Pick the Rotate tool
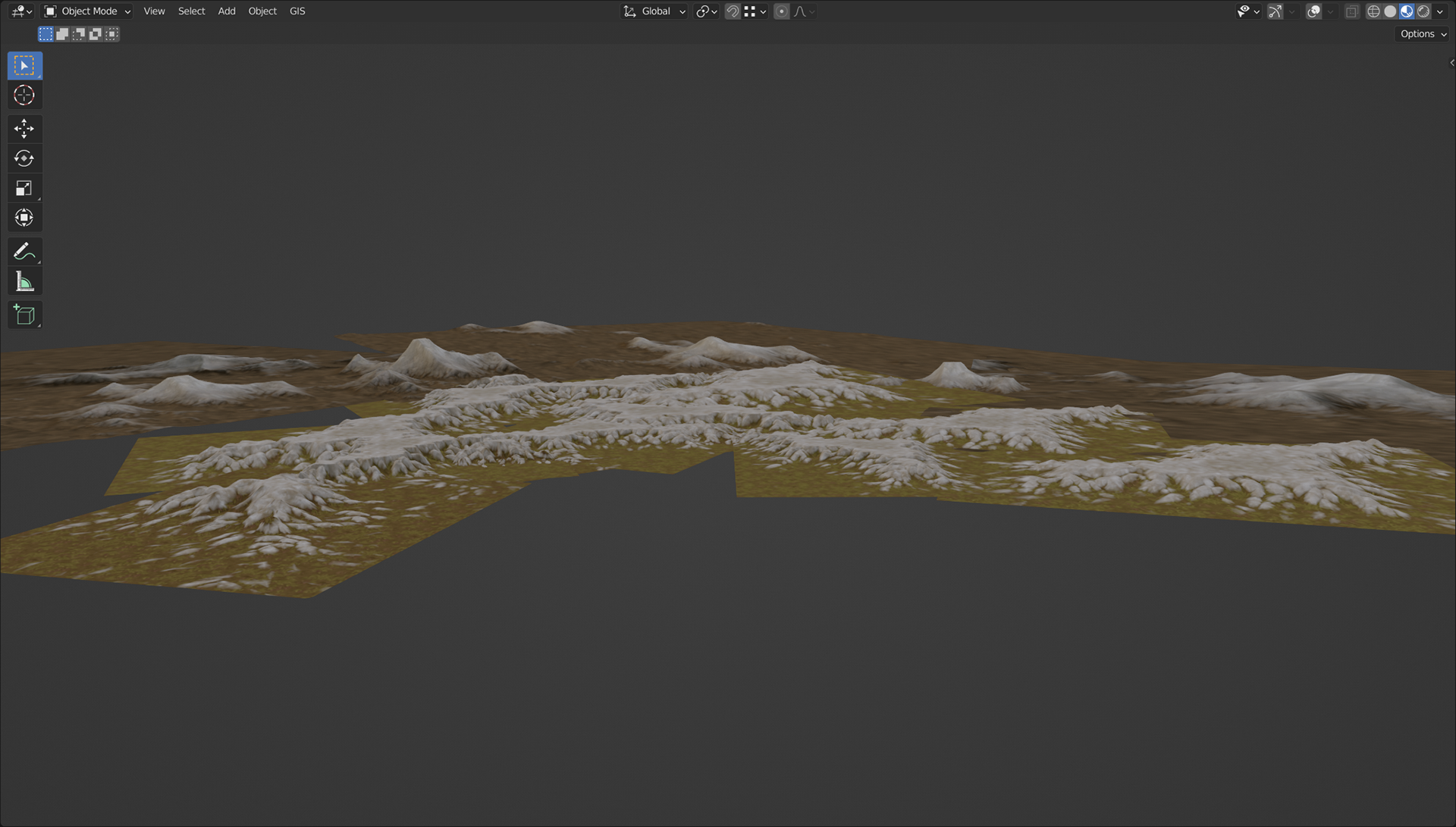The image size is (1456, 827). [x=24, y=158]
